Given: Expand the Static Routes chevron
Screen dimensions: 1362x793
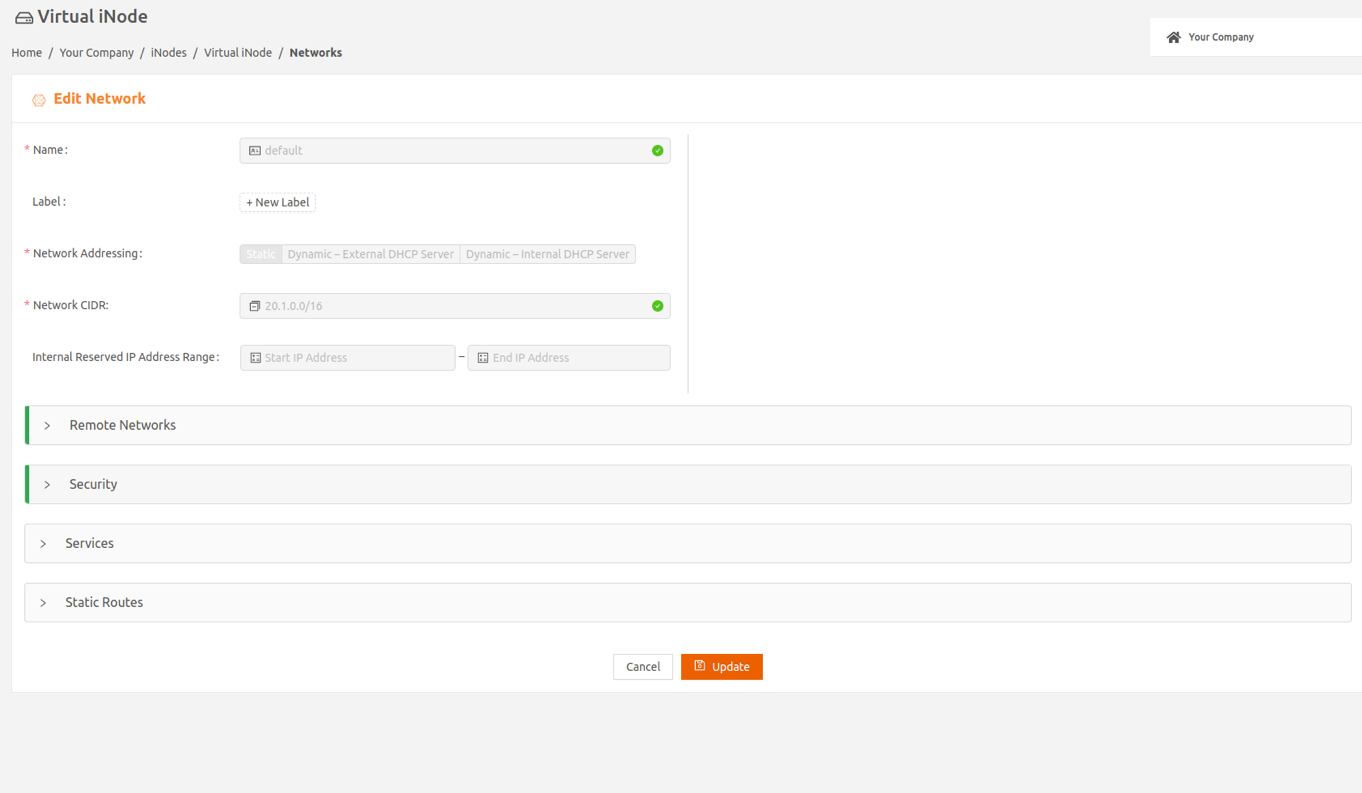Looking at the screenshot, I should 43,603.
